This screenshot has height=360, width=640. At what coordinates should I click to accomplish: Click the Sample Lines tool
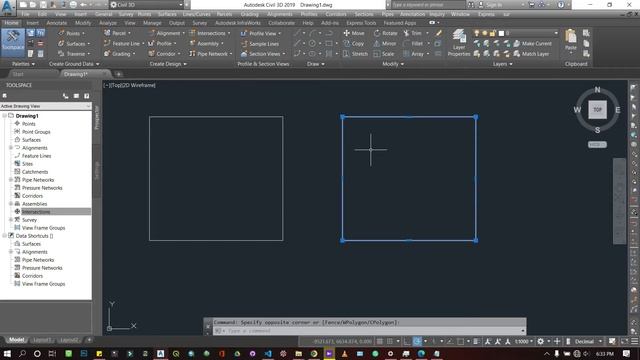coord(260,44)
